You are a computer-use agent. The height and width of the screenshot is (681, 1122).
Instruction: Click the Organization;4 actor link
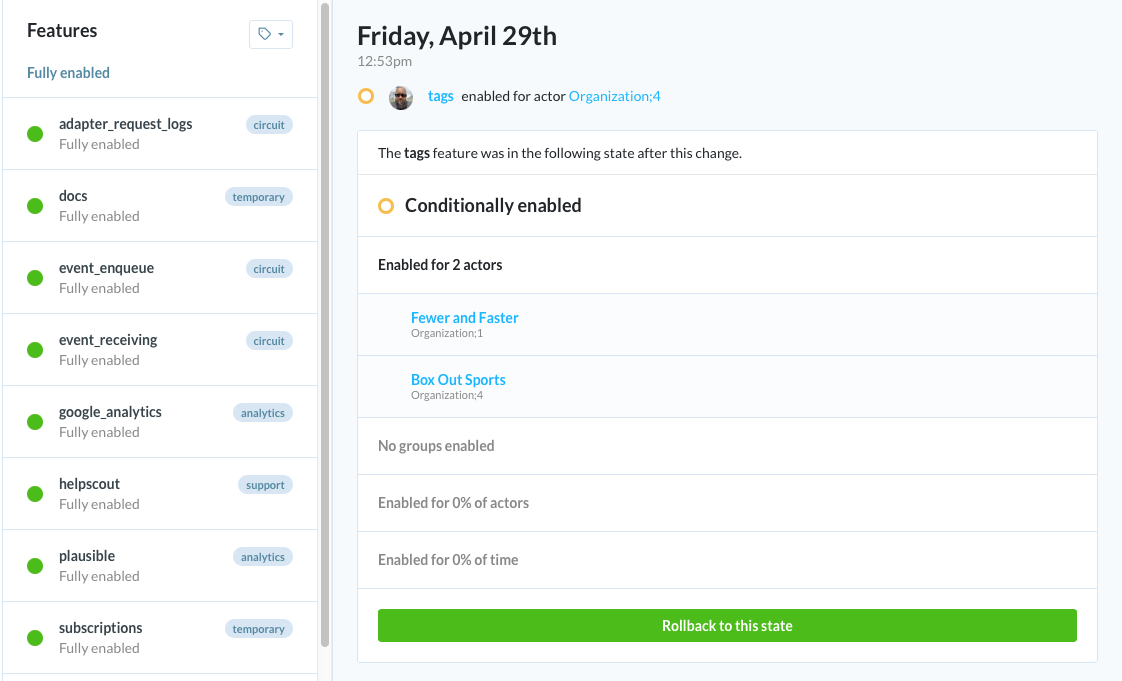pyautogui.click(x=614, y=96)
